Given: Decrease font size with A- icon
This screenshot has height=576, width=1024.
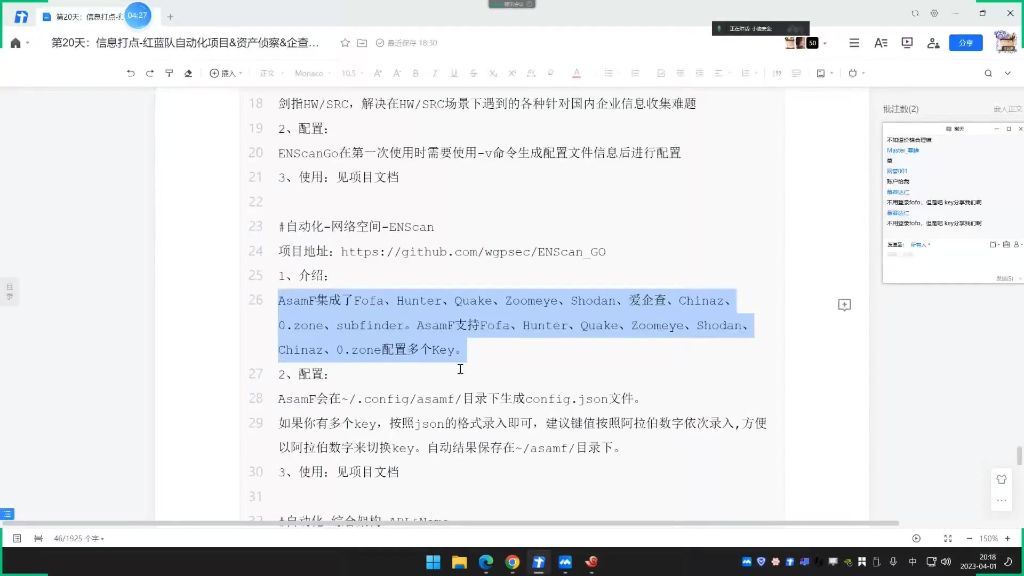Looking at the screenshot, I should [396, 73].
